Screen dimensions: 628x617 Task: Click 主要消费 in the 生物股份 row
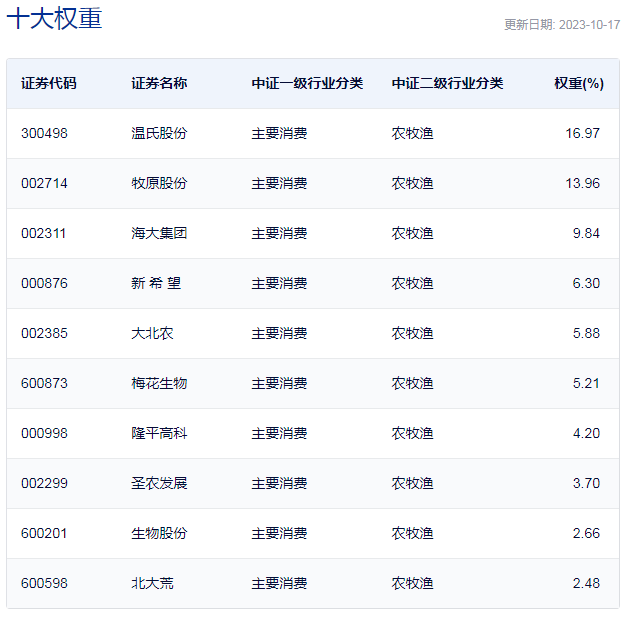tap(279, 533)
